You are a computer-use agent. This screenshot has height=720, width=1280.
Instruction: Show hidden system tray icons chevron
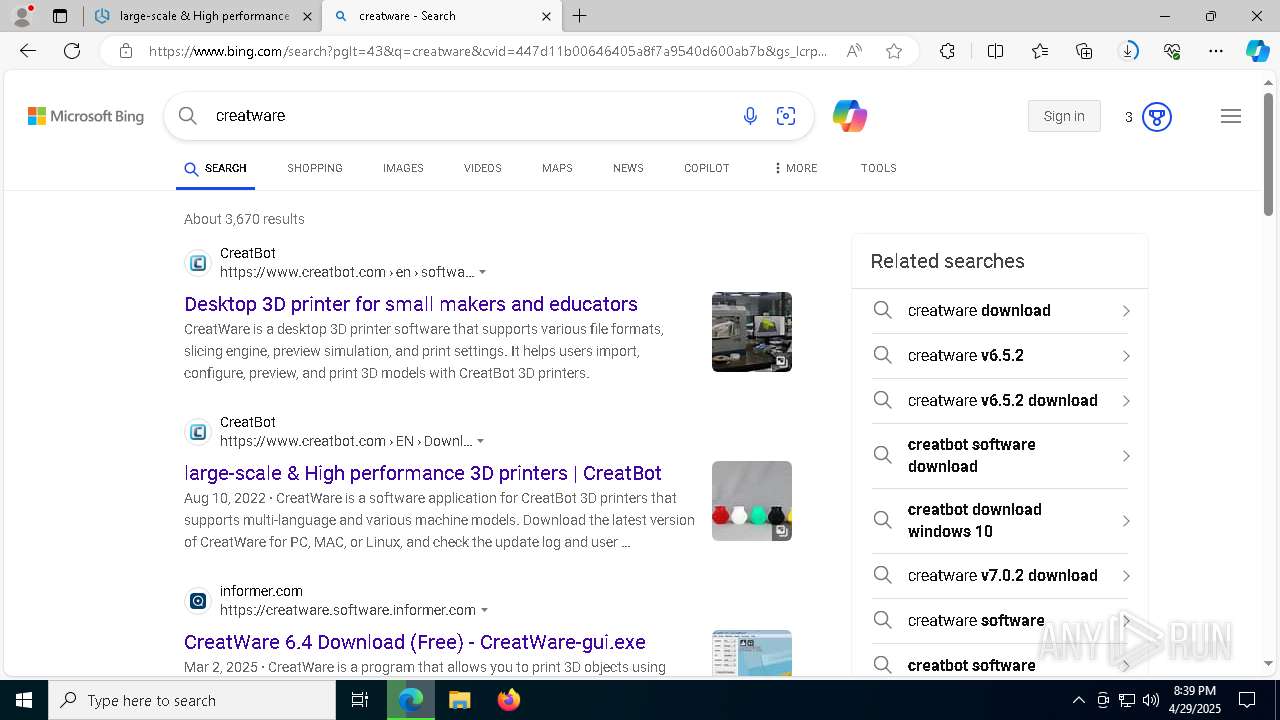(x=1079, y=700)
